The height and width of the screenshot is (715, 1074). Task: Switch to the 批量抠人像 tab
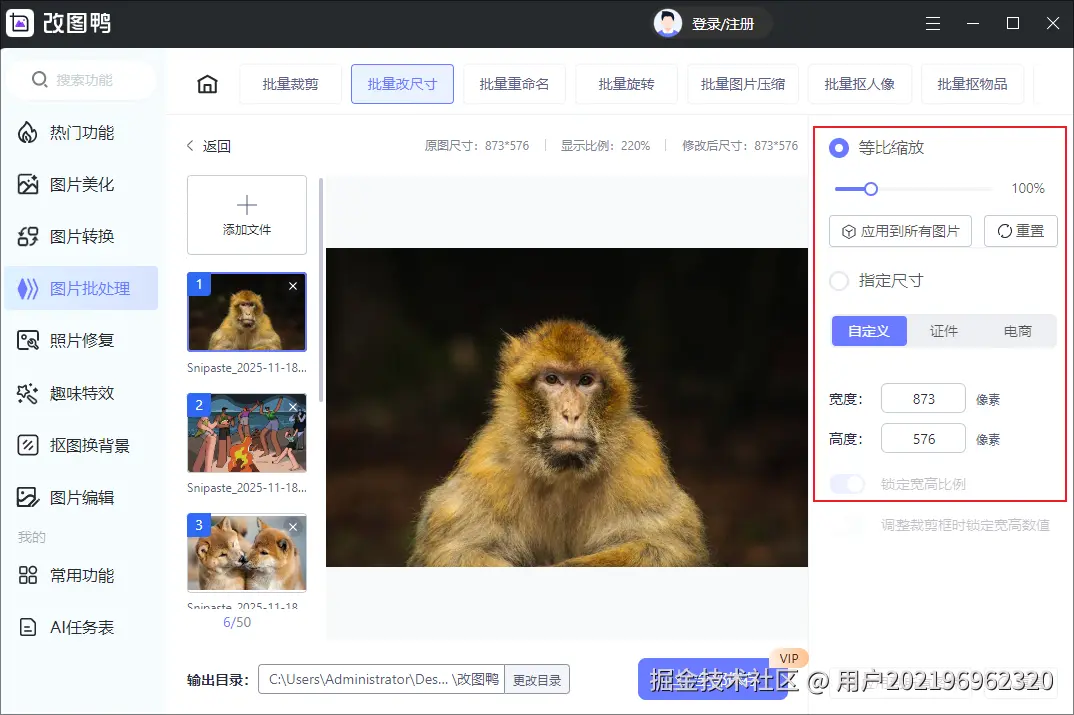[x=860, y=84]
